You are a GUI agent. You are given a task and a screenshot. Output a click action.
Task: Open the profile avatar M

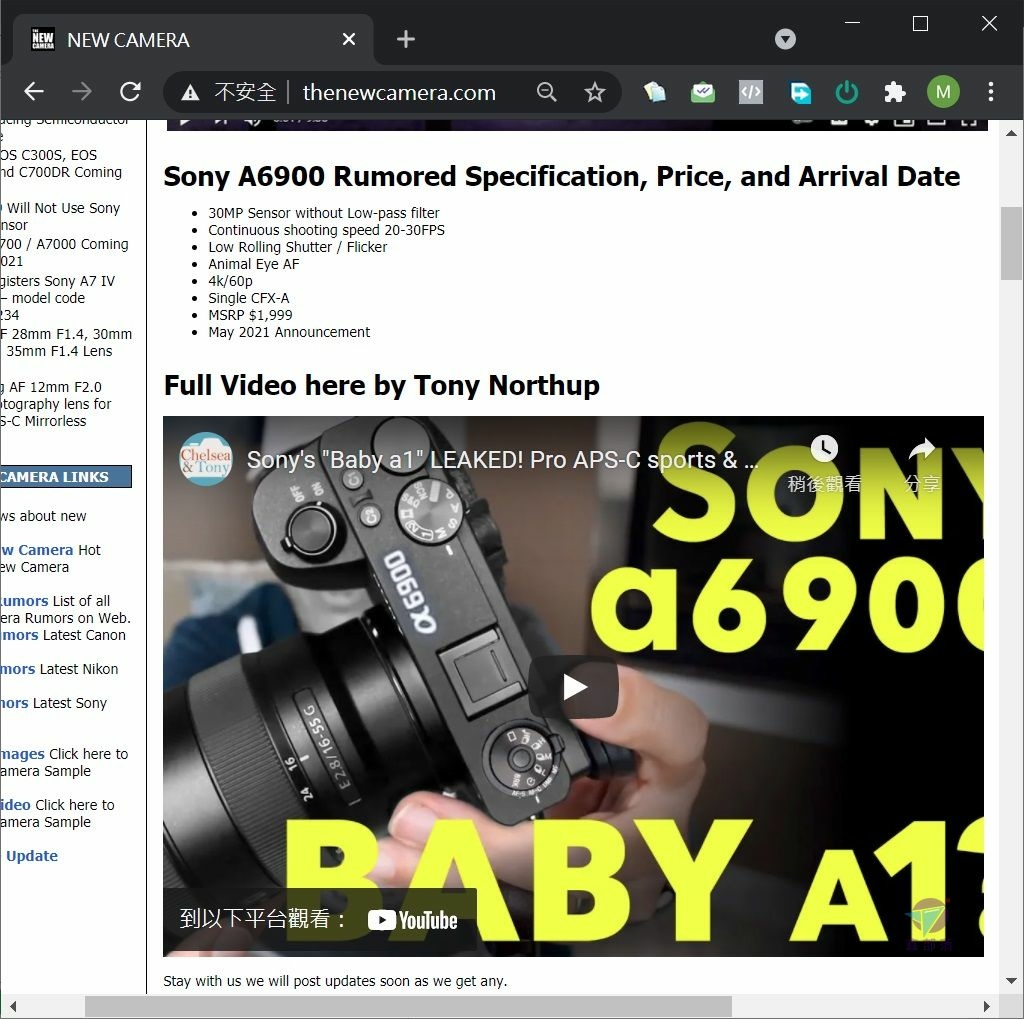click(943, 92)
